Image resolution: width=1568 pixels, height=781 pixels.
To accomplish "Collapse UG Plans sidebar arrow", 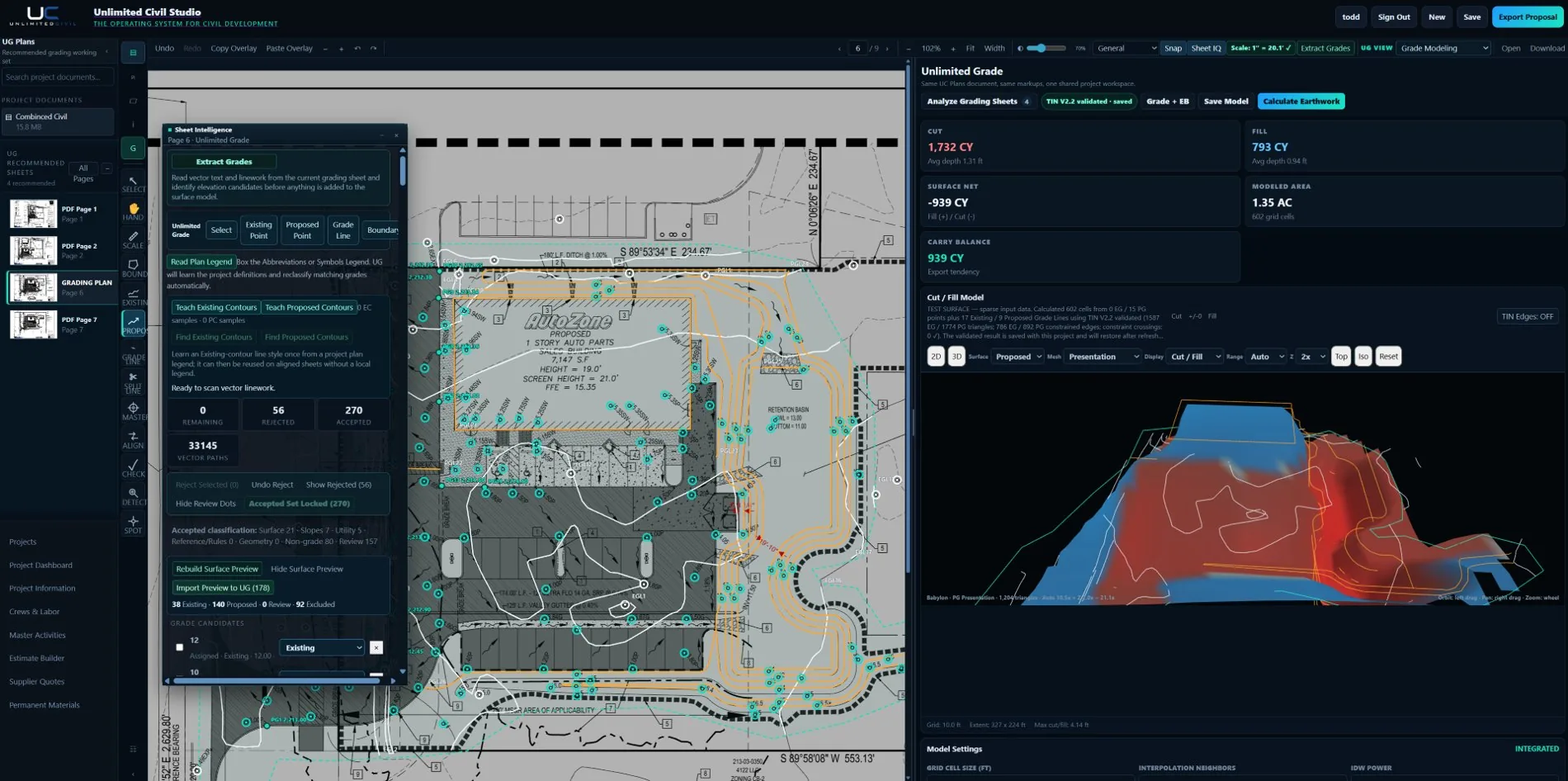I will click(x=106, y=52).
